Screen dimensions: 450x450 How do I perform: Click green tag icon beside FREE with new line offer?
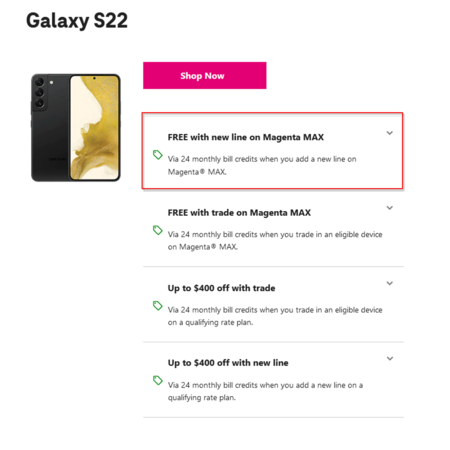(157, 155)
